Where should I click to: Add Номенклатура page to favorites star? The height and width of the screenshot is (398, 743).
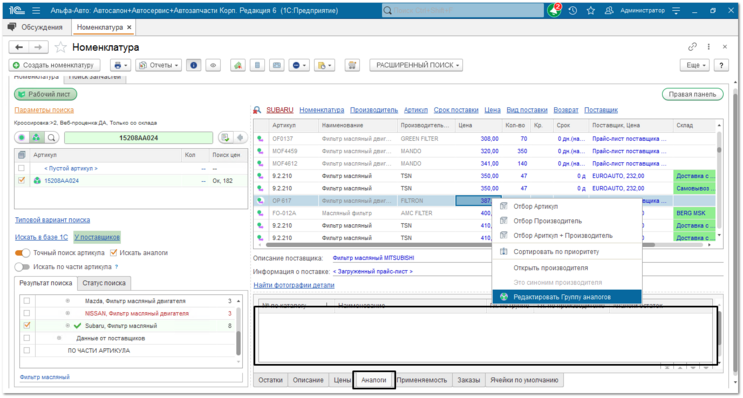60,47
